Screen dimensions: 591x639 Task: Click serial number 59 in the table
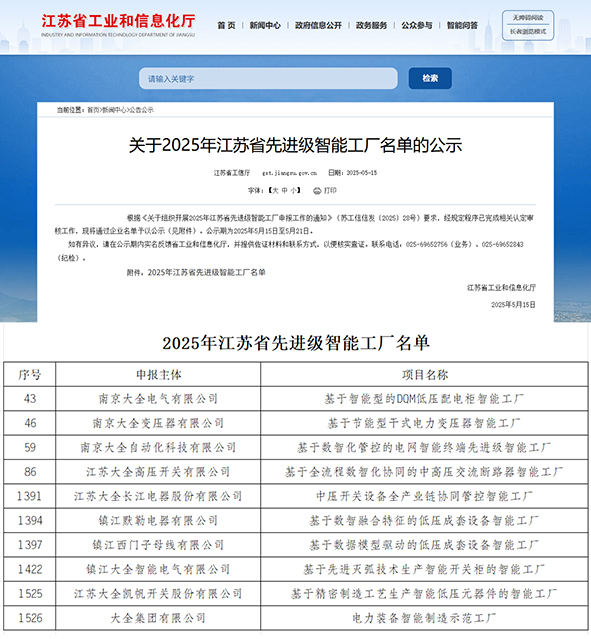(x=30, y=447)
